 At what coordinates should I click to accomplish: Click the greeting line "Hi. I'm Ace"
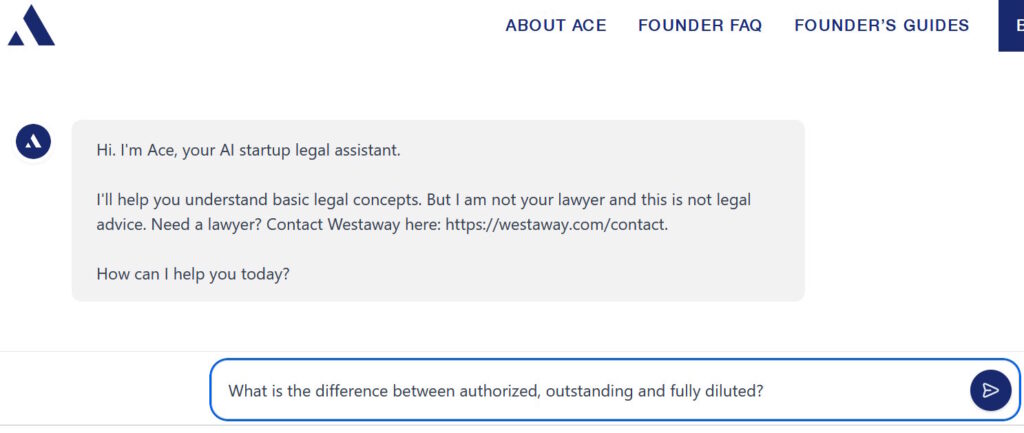[135, 150]
